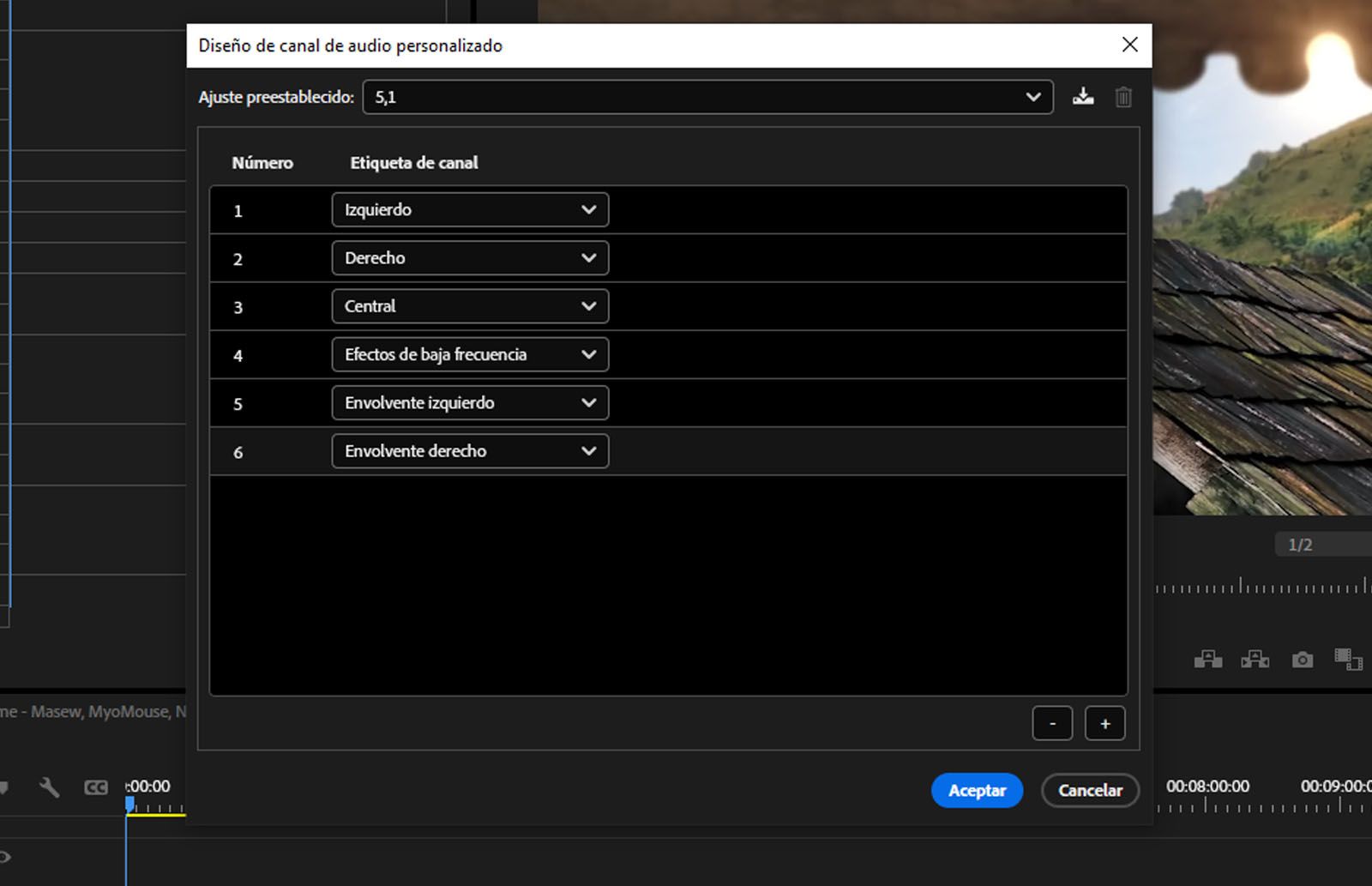
Task: Click the save preset download icon
Action: (x=1083, y=97)
